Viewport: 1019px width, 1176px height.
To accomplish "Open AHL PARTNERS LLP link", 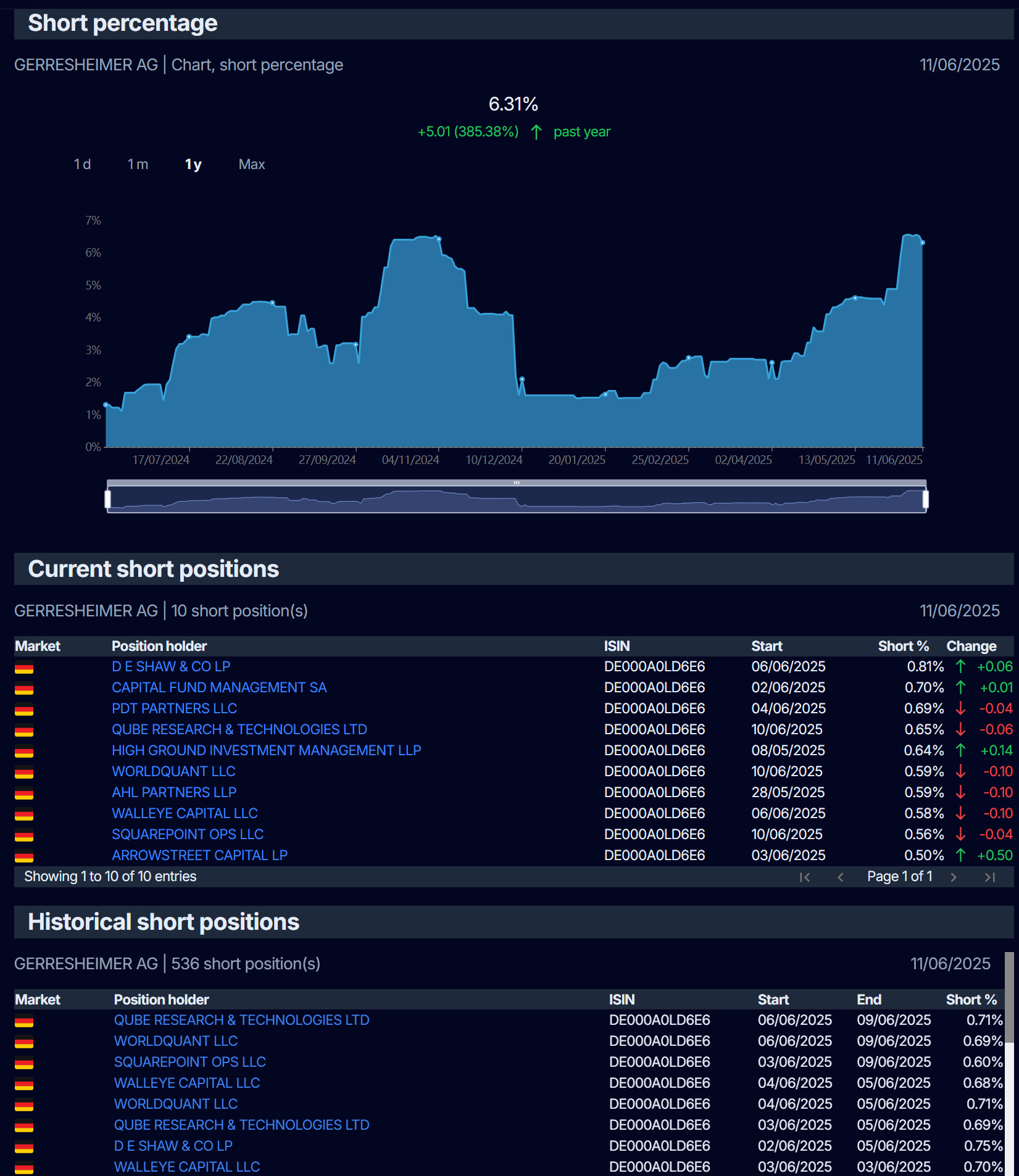I will coord(174,792).
